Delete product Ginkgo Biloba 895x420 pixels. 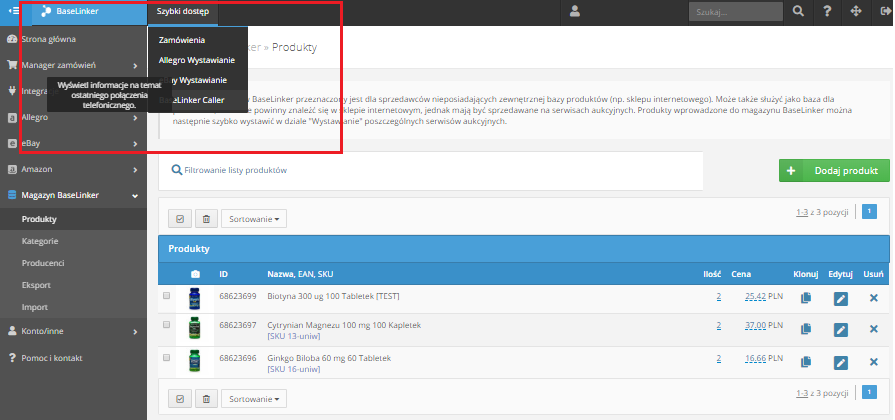pos(873,362)
